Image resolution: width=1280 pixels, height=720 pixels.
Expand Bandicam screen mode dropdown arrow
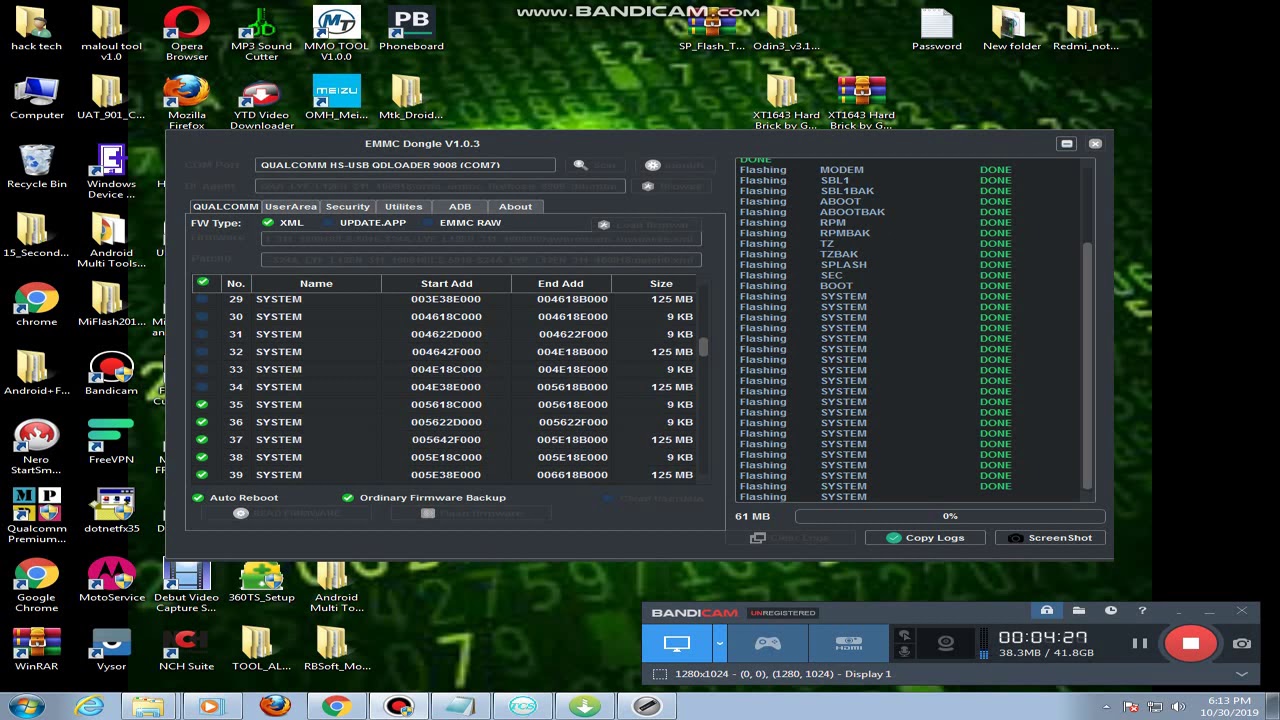pos(719,644)
